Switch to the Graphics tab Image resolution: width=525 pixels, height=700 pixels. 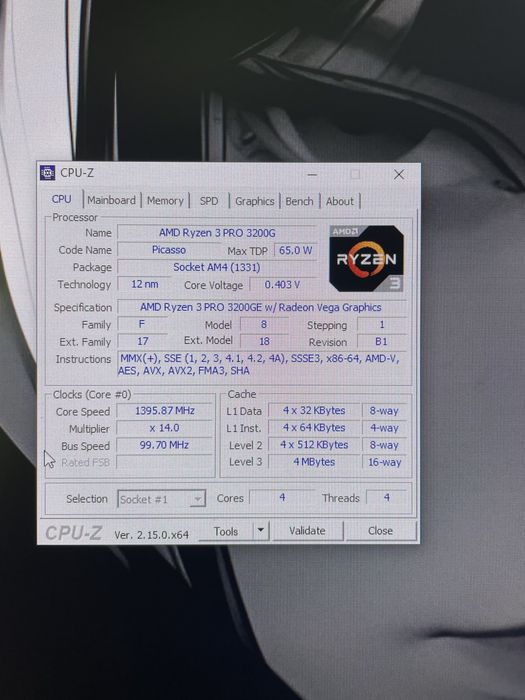254,201
